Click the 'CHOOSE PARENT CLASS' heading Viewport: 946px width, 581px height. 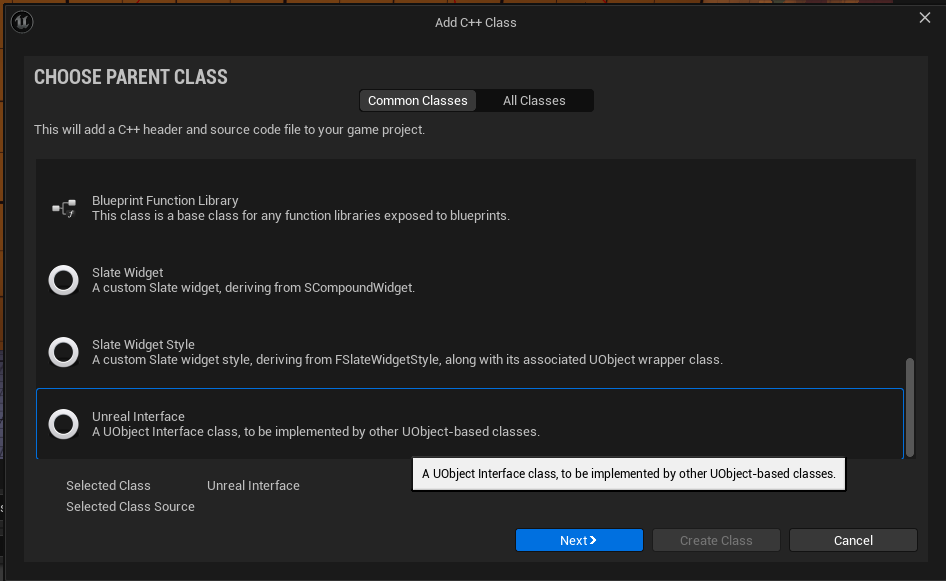[131, 77]
